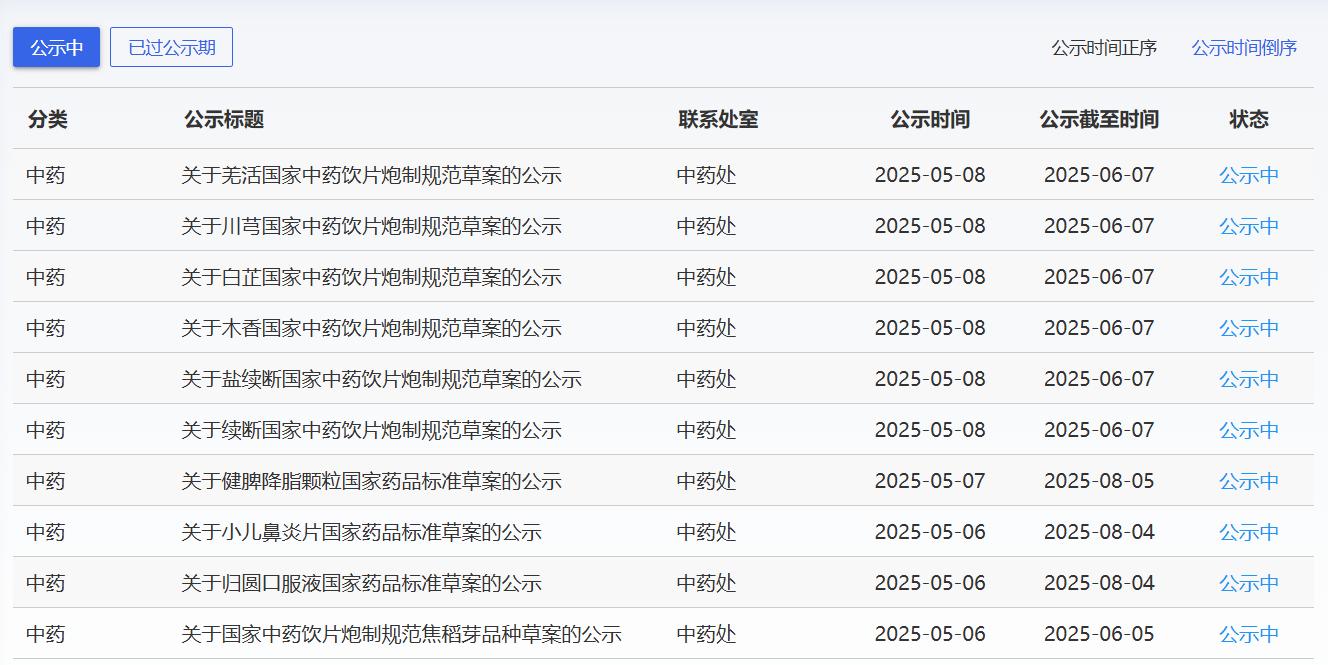This screenshot has height=665, width=1328.
Task: Open 关于木香国家中药饮片炮制规范草案的公示
Action: tap(371, 328)
